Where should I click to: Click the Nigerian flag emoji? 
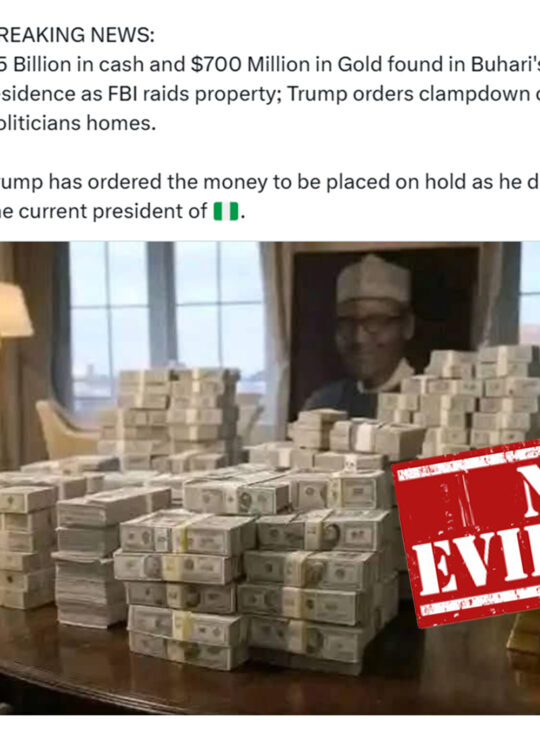pyautogui.click(x=226, y=211)
